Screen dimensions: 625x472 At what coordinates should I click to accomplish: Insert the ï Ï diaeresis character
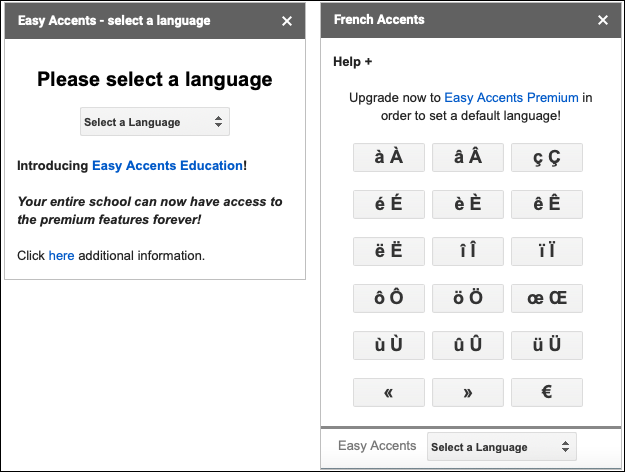[x=547, y=252]
